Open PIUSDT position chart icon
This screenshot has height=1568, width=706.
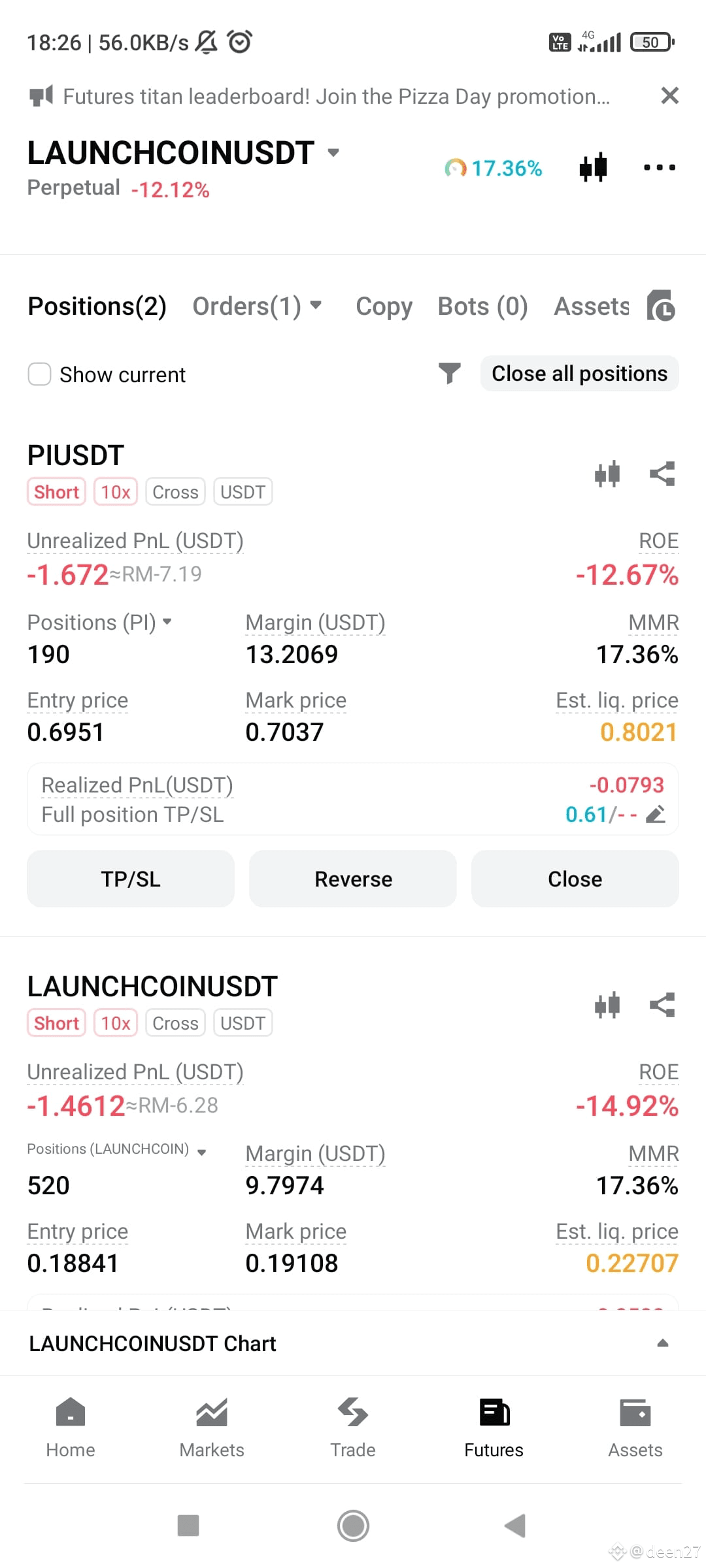(607, 474)
